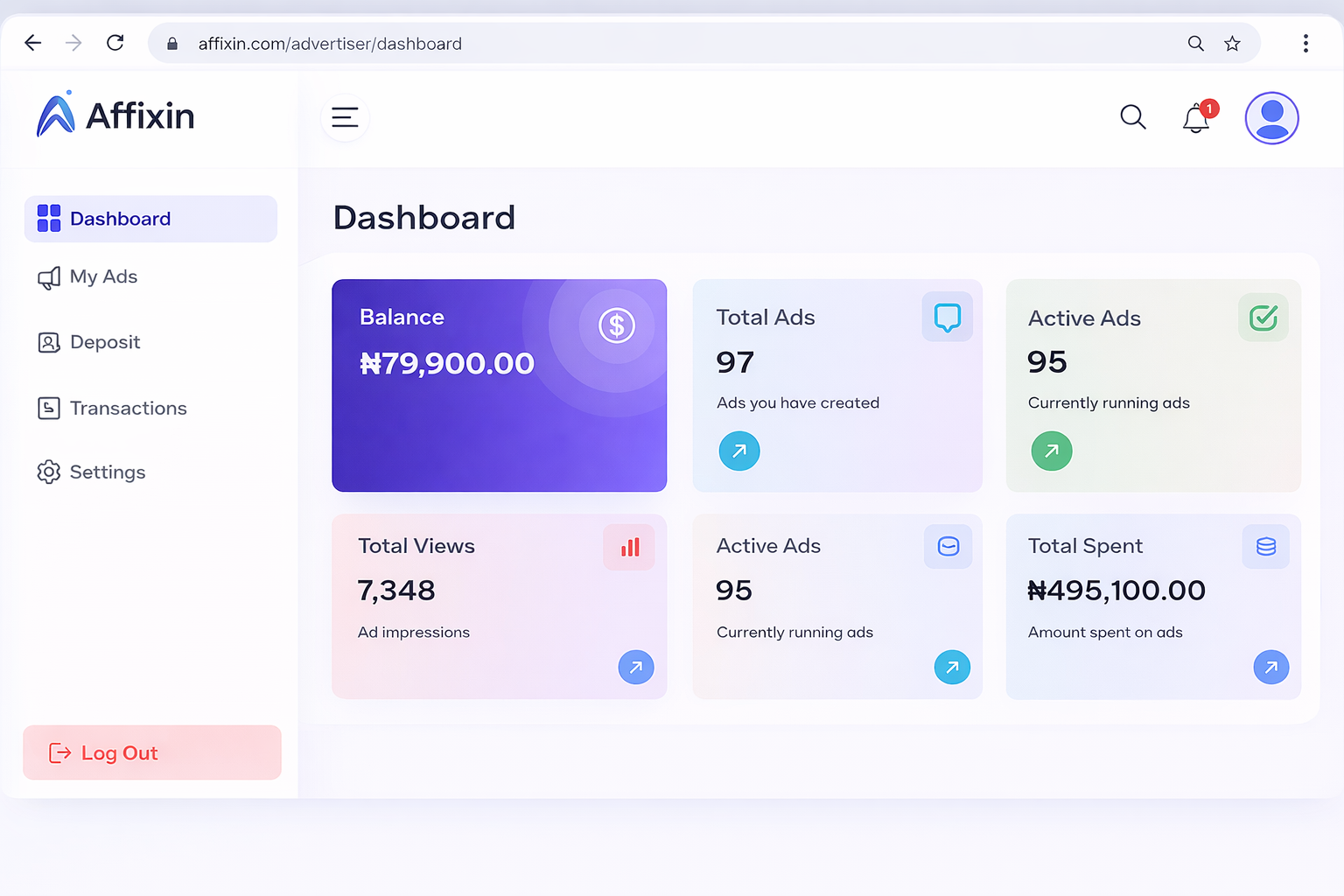Click the Total Views bar chart icon
This screenshot has width=1344, height=896.
coord(629,547)
